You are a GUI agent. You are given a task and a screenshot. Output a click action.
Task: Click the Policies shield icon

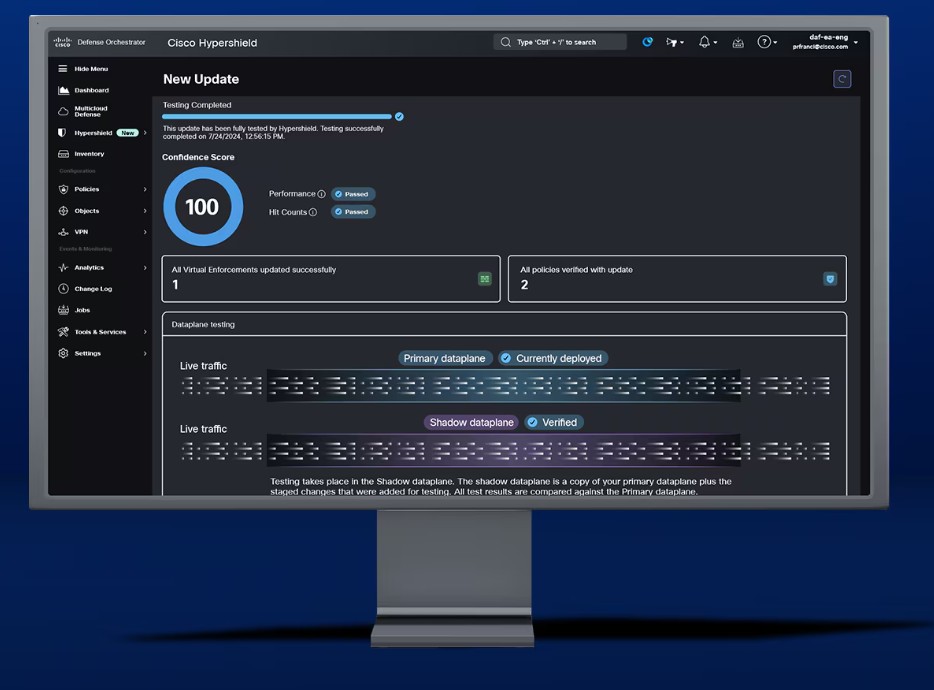point(63,189)
